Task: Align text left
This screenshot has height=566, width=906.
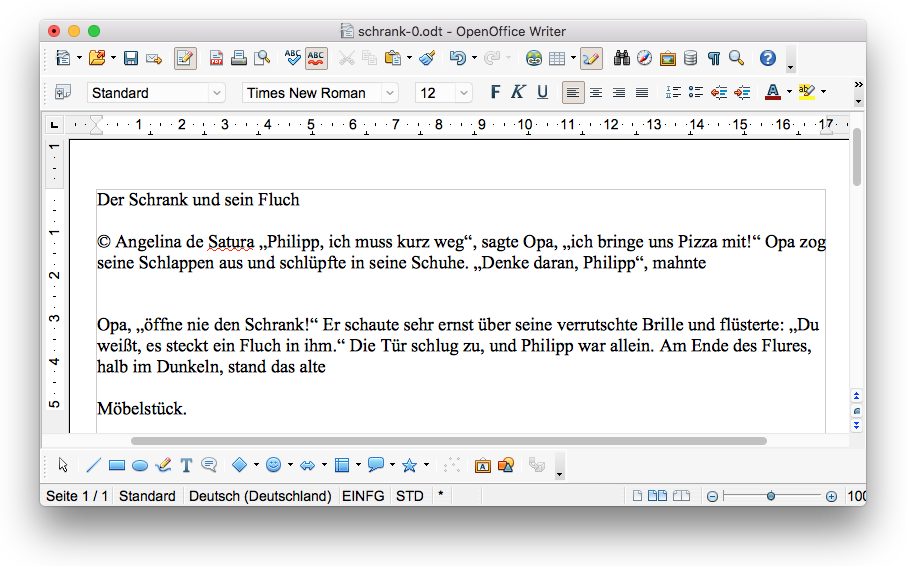Action: [x=573, y=92]
